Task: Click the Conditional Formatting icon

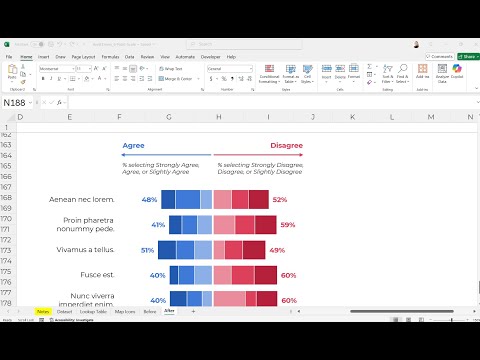Action: pos(269,69)
